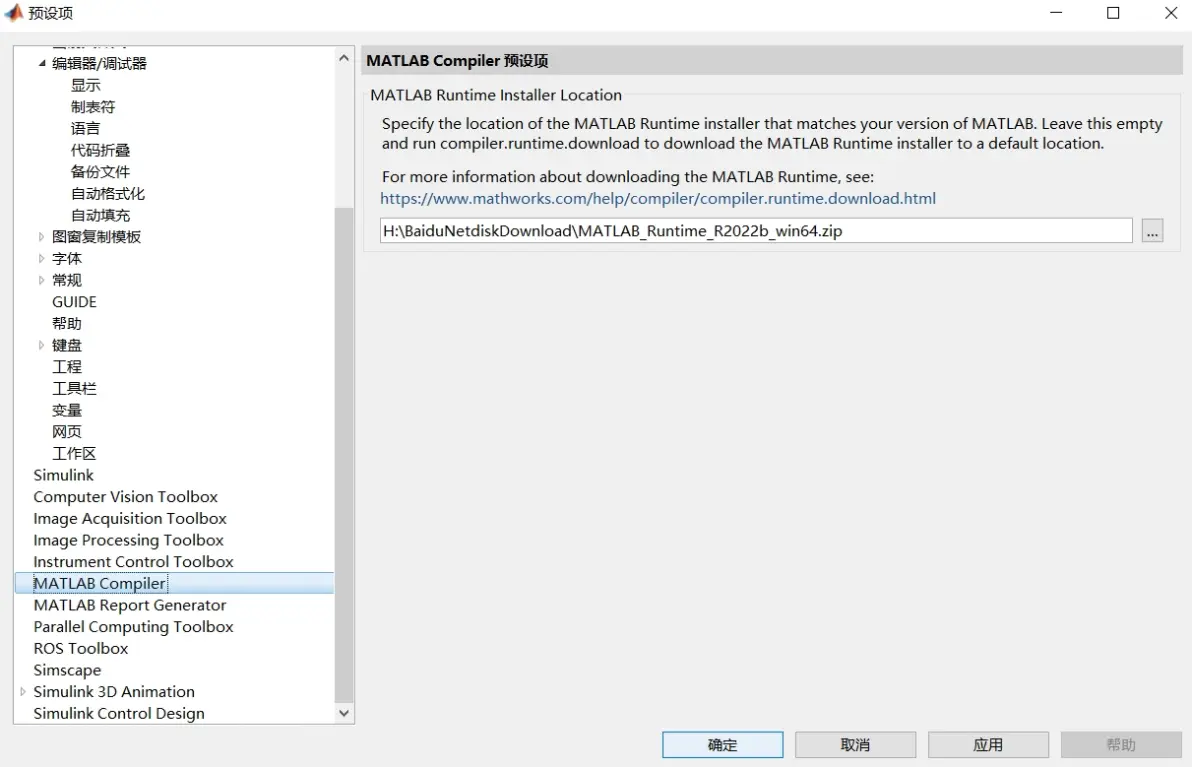1192x767 pixels.
Task: Select 图窗复制模板 in the tree
Action: 97,237
